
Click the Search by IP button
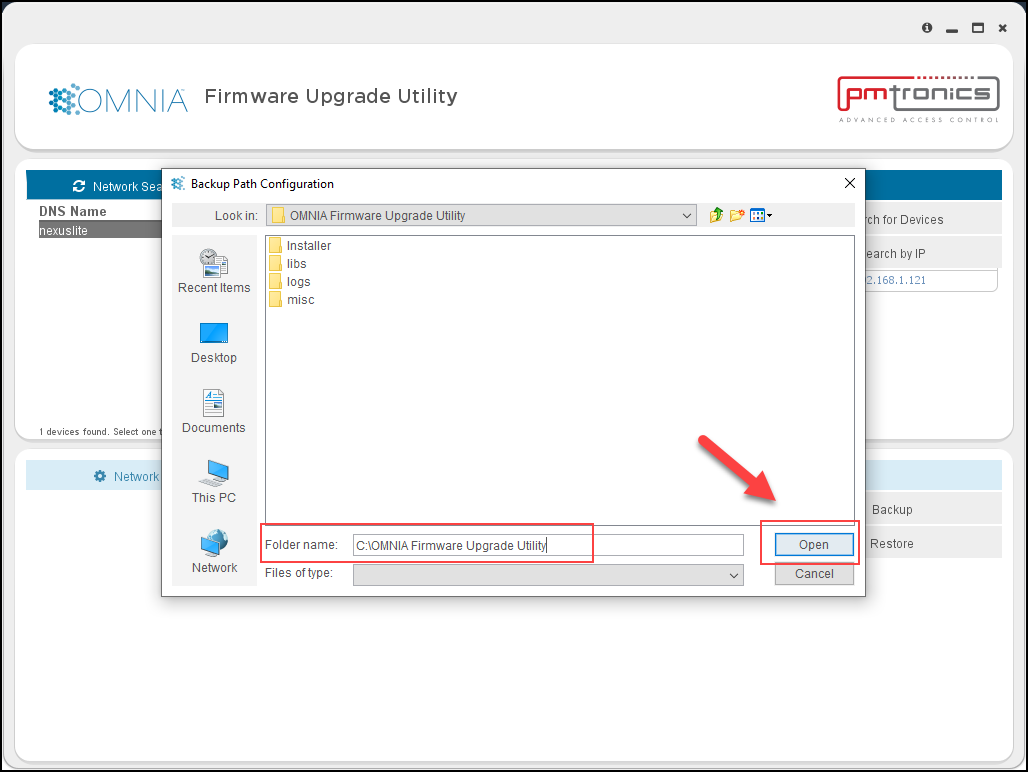pyautogui.click(x=934, y=253)
